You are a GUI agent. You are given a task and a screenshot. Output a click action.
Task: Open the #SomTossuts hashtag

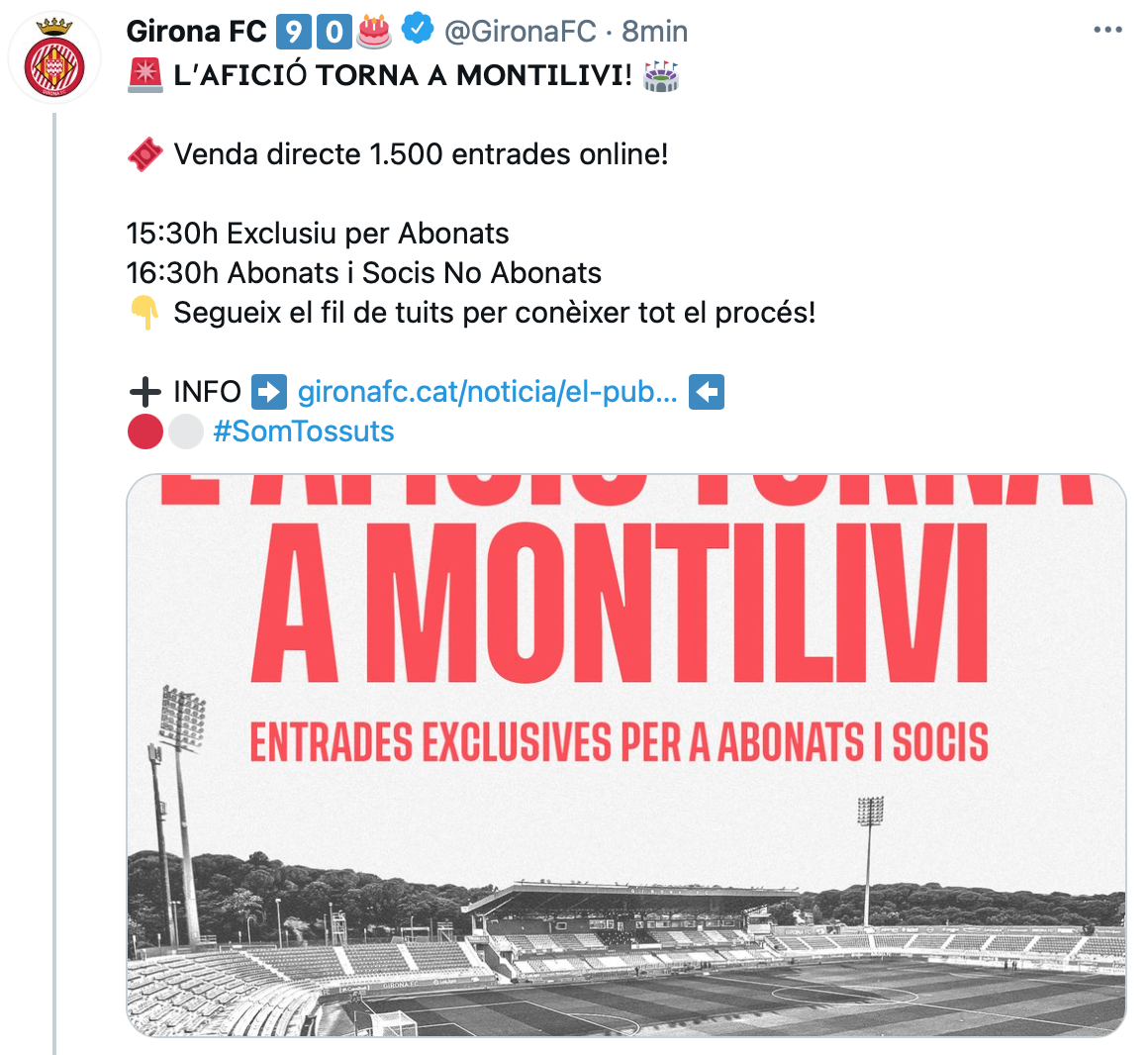(303, 432)
